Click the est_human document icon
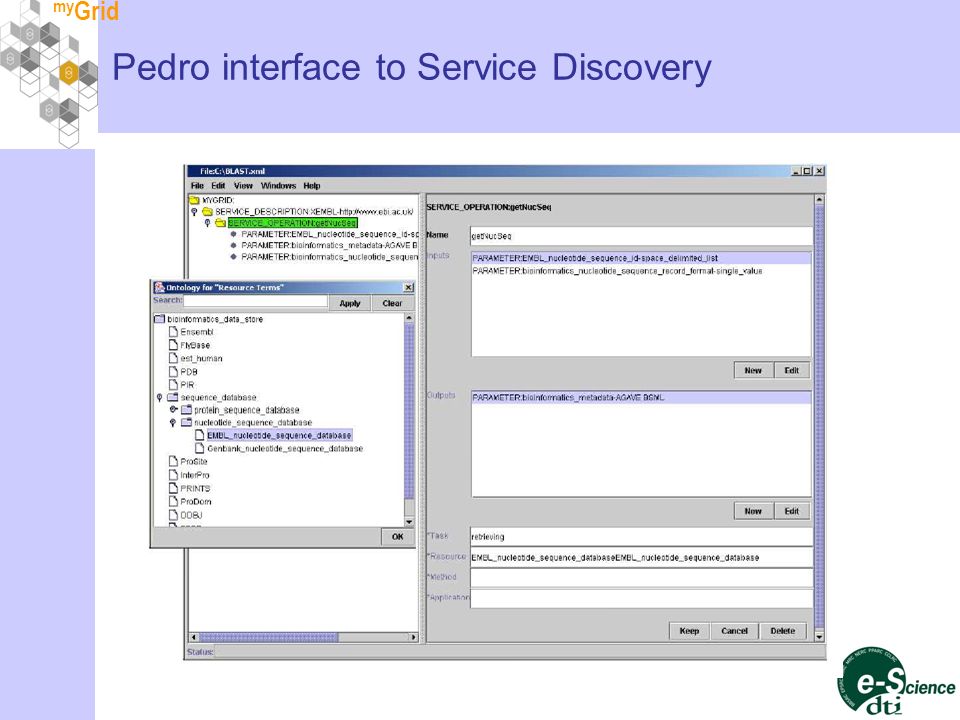Viewport: 960px width, 720px height. tap(173, 358)
